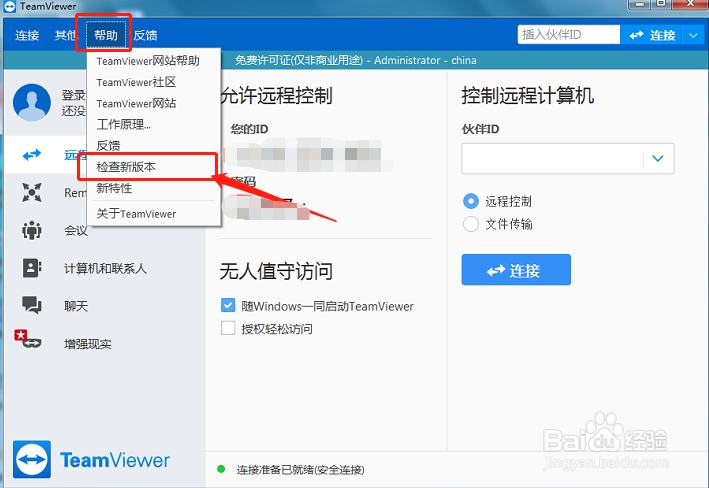Open 增强现实 section in sidebar
The image size is (709, 488).
[x=88, y=344]
